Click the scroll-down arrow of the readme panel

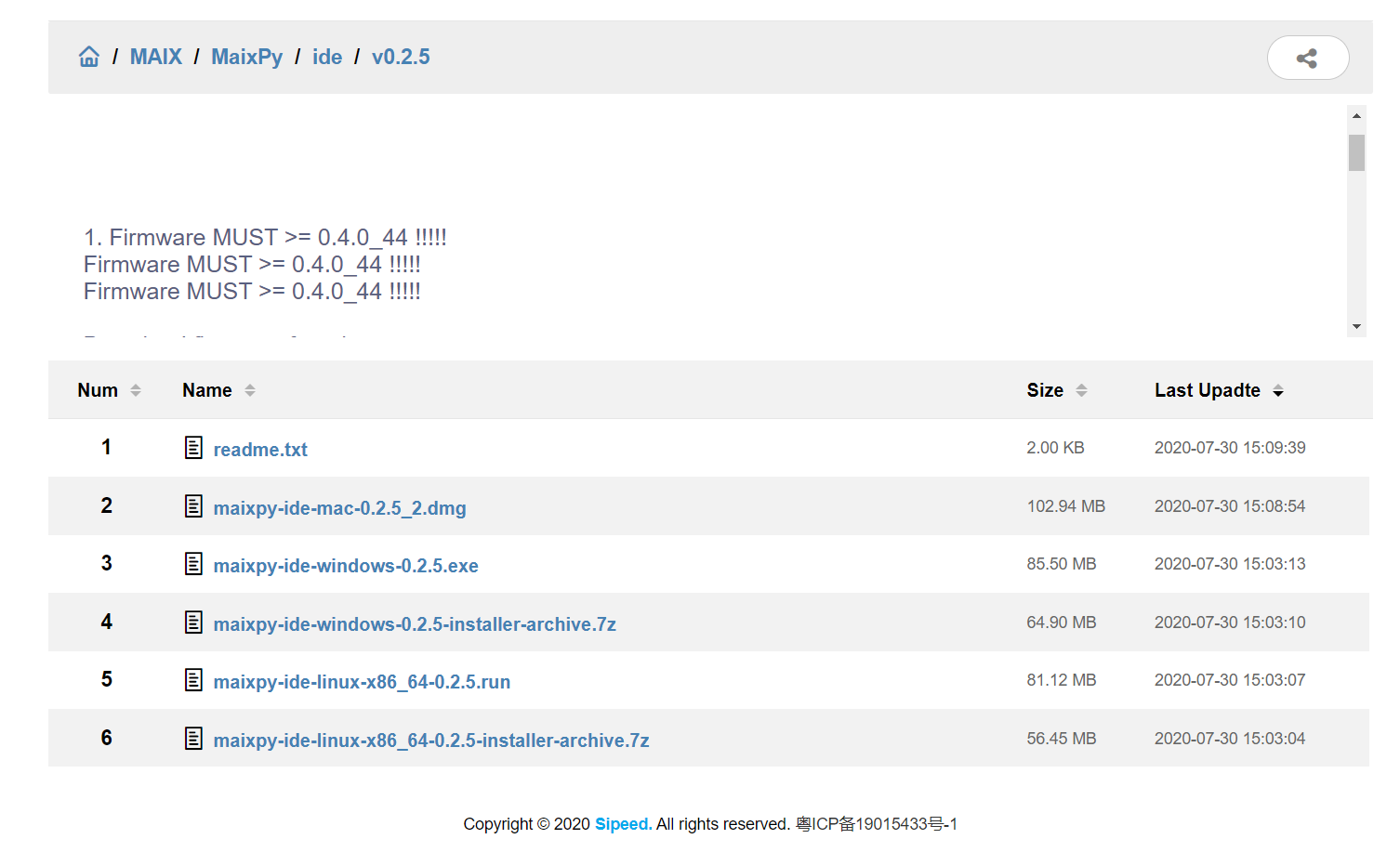coord(1357,326)
